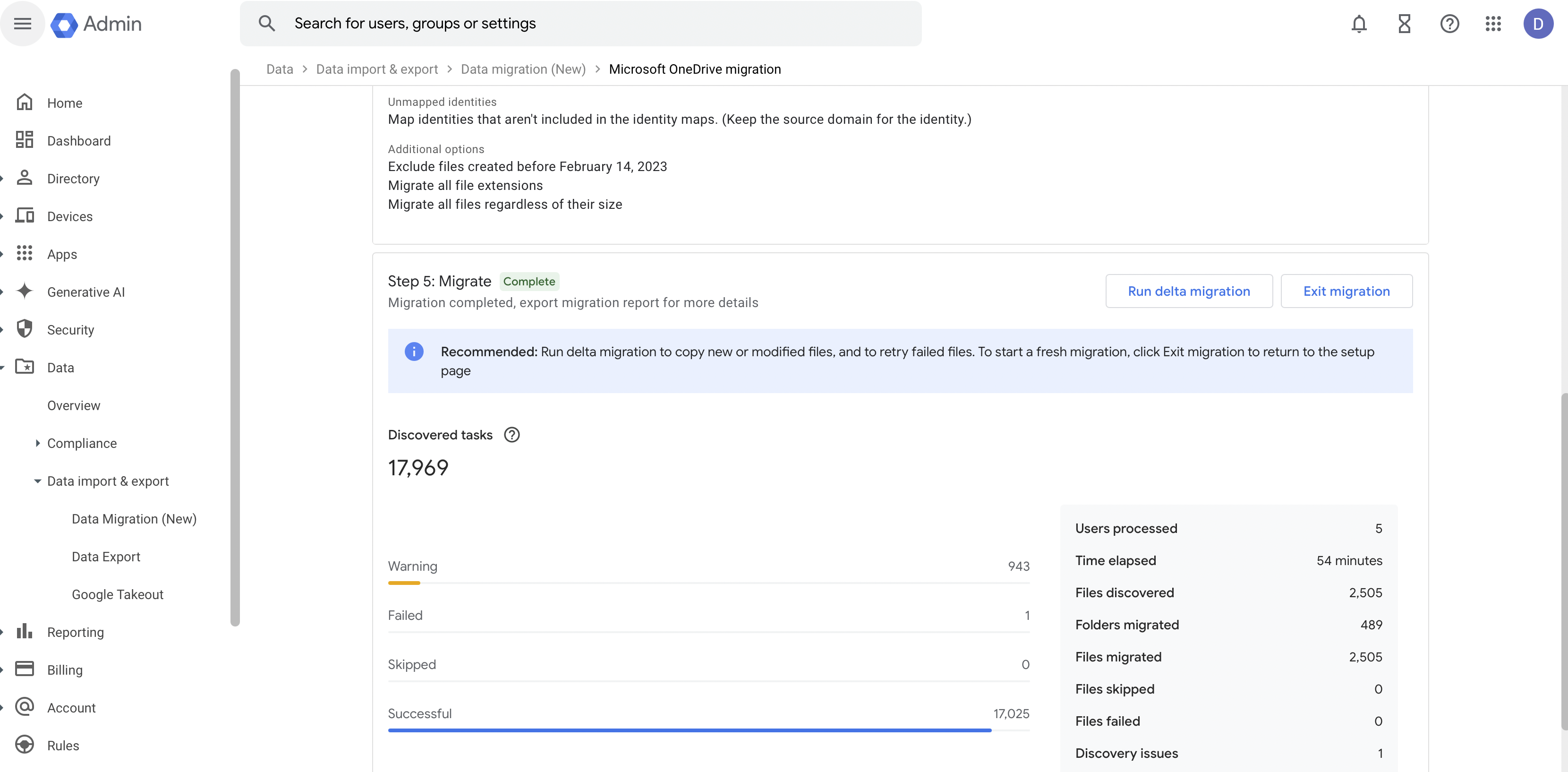Click Exit migration button
1568x772 pixels.
pyautogui.click(x=1346, y=291)
